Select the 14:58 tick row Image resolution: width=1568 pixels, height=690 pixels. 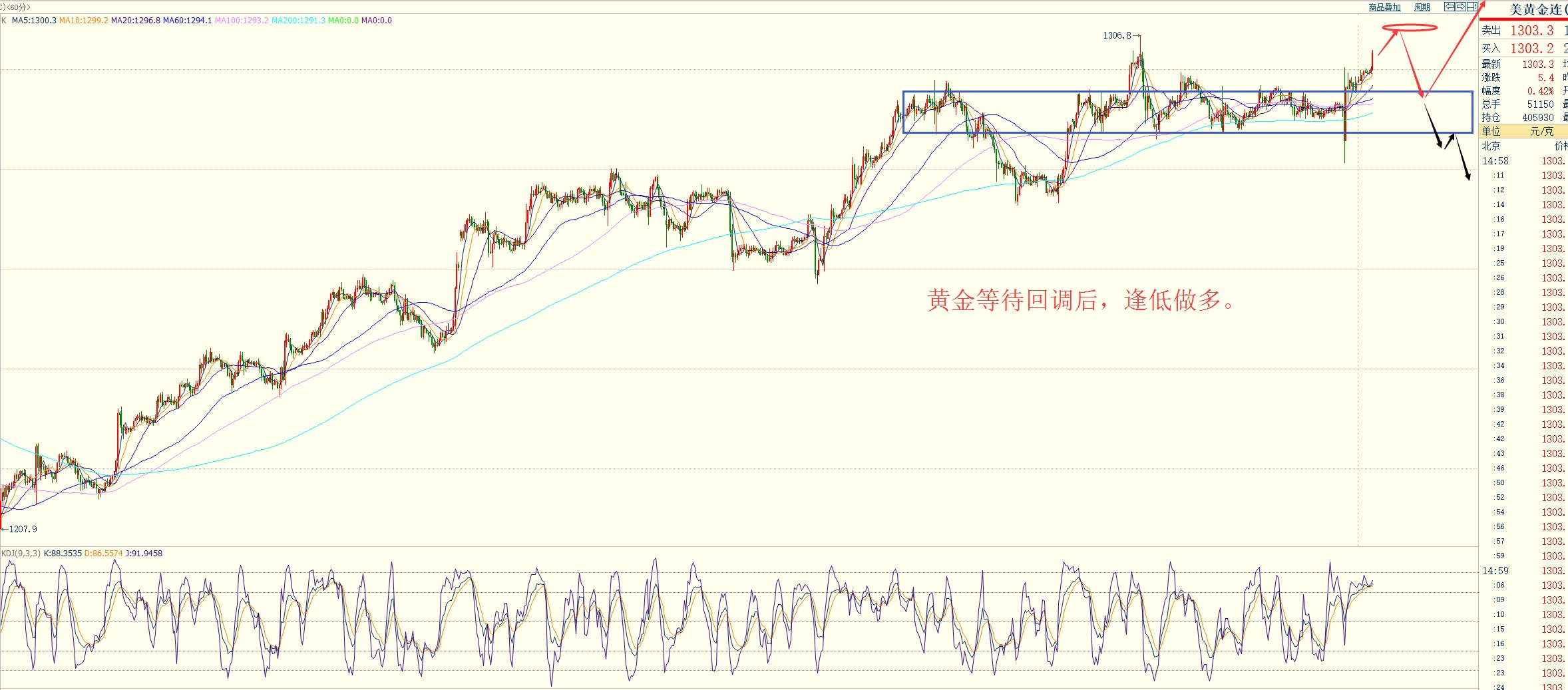click(x=1523, y=161)
